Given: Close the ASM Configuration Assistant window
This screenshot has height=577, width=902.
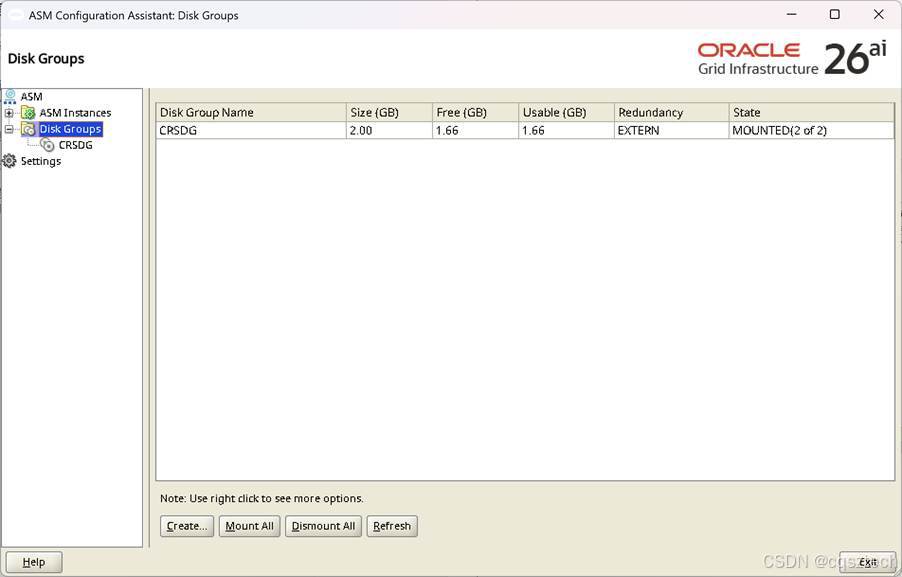Looking at the screenshot, I should click(x=878, y=14).
